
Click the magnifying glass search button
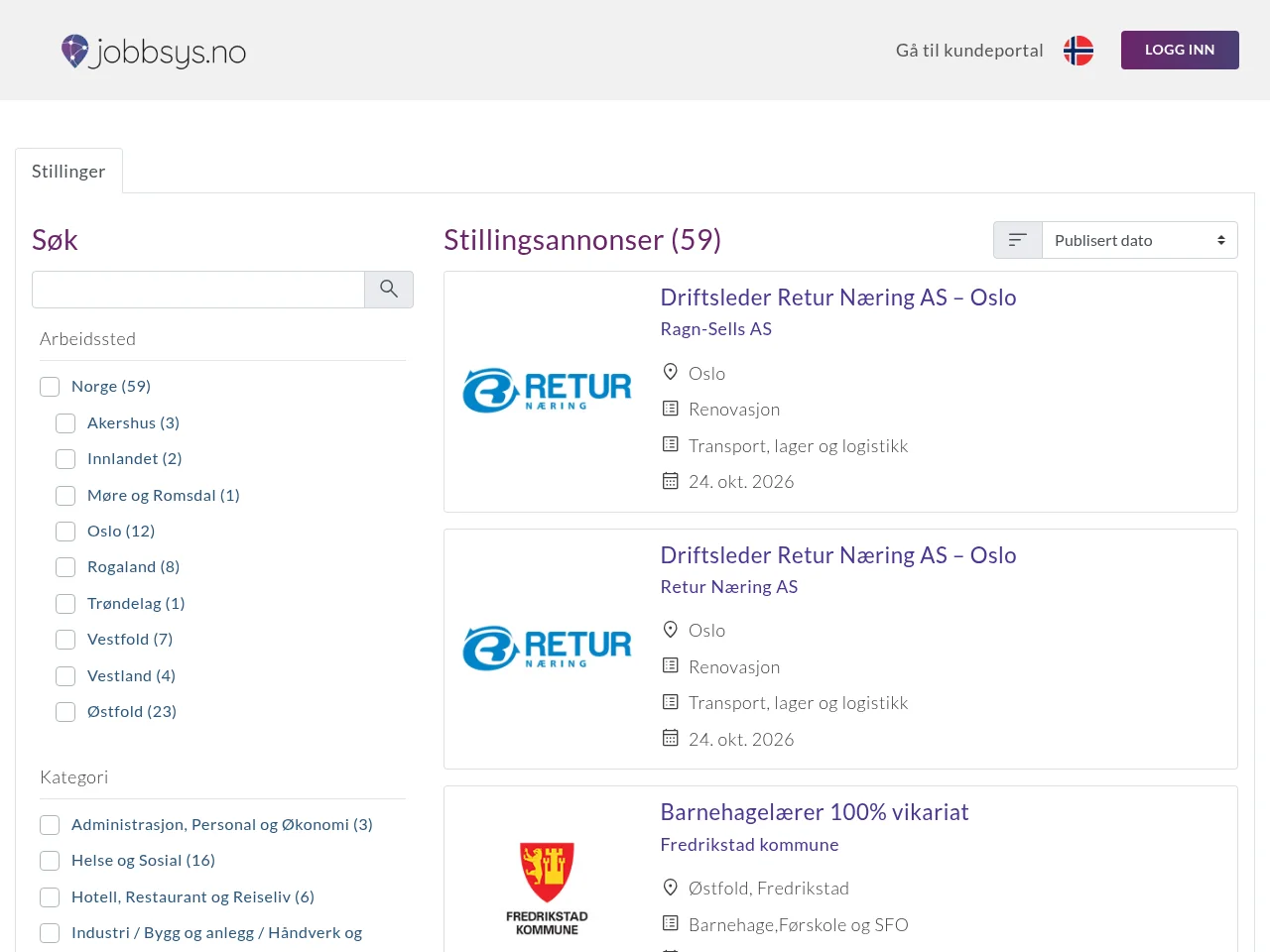point(389,290)
